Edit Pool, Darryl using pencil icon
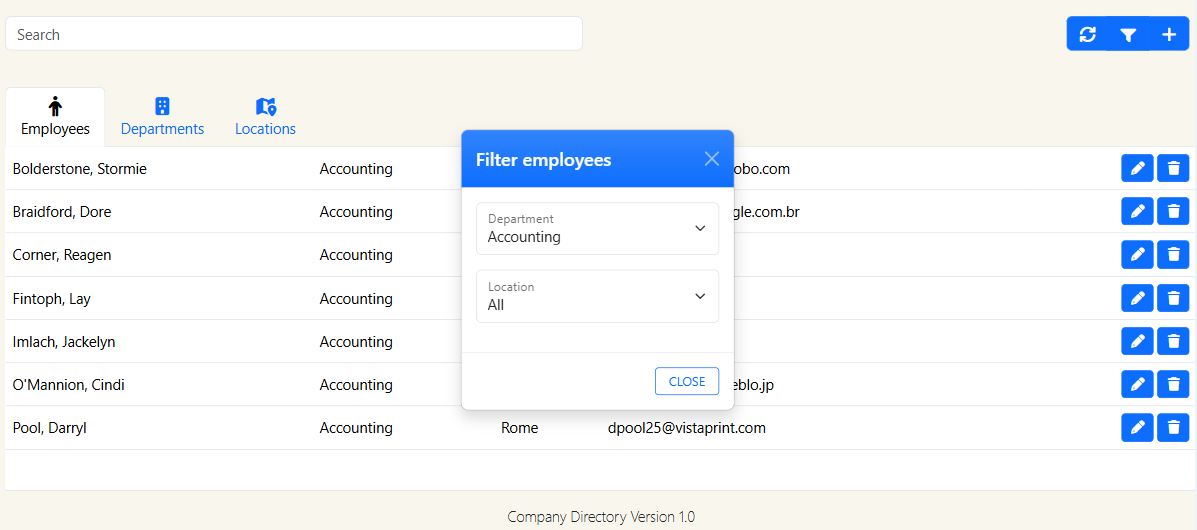 (1137, 428)
